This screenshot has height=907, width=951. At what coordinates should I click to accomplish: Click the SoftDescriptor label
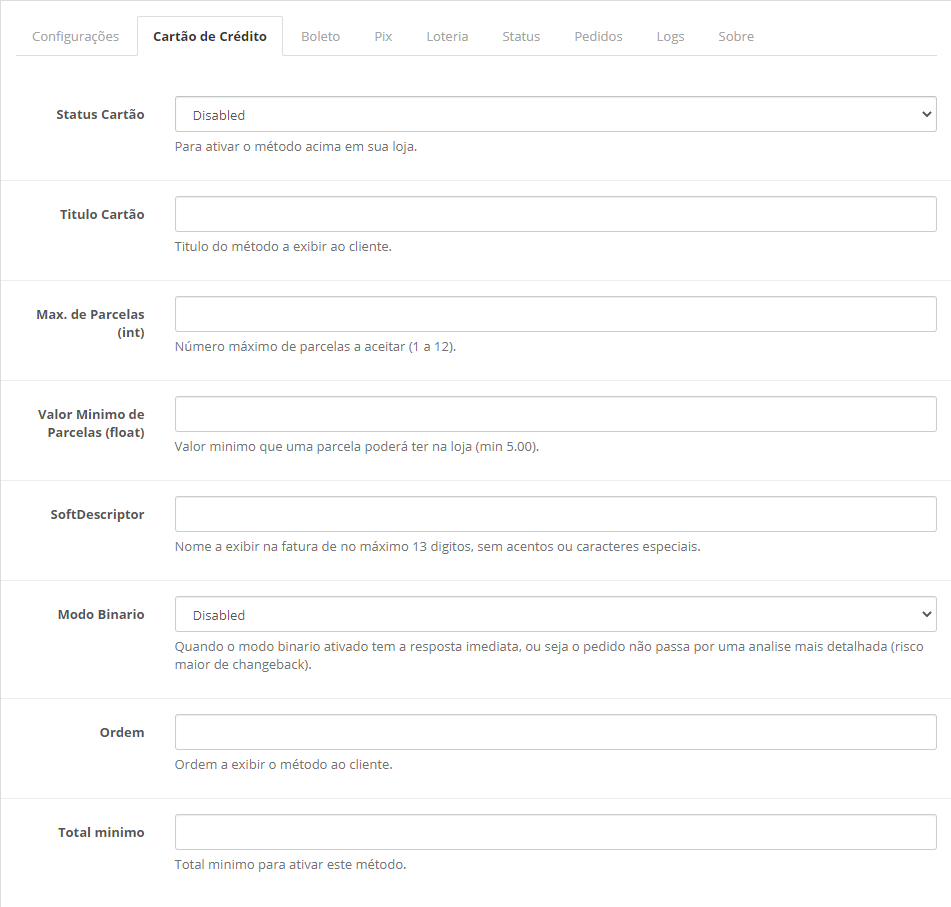[x=97, y=515]
